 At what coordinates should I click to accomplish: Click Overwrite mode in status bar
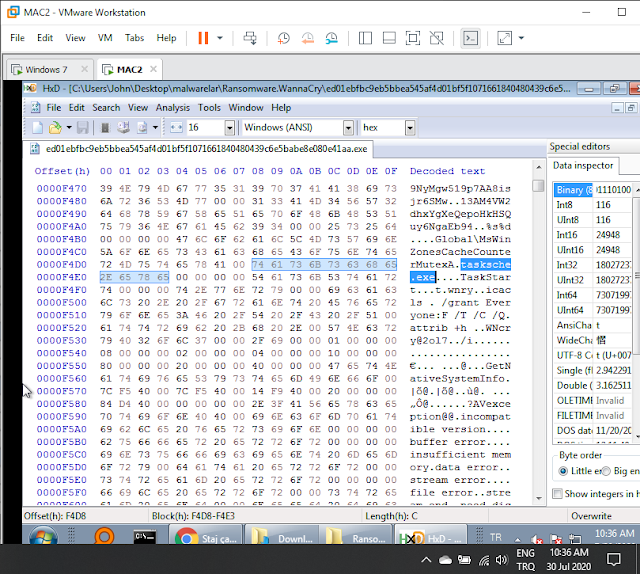tap(591, 516)
